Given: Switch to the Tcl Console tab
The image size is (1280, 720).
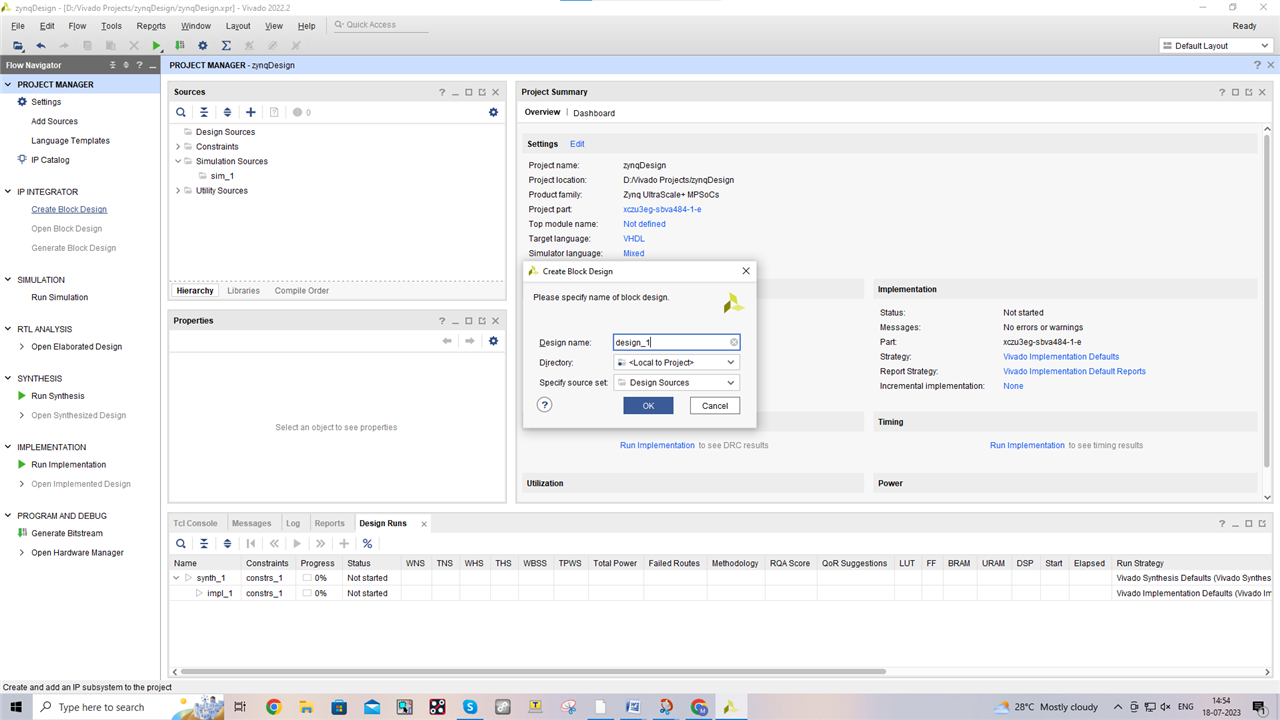Looking at the screenshot, I should pyautogui.click(x=195, y=523).
